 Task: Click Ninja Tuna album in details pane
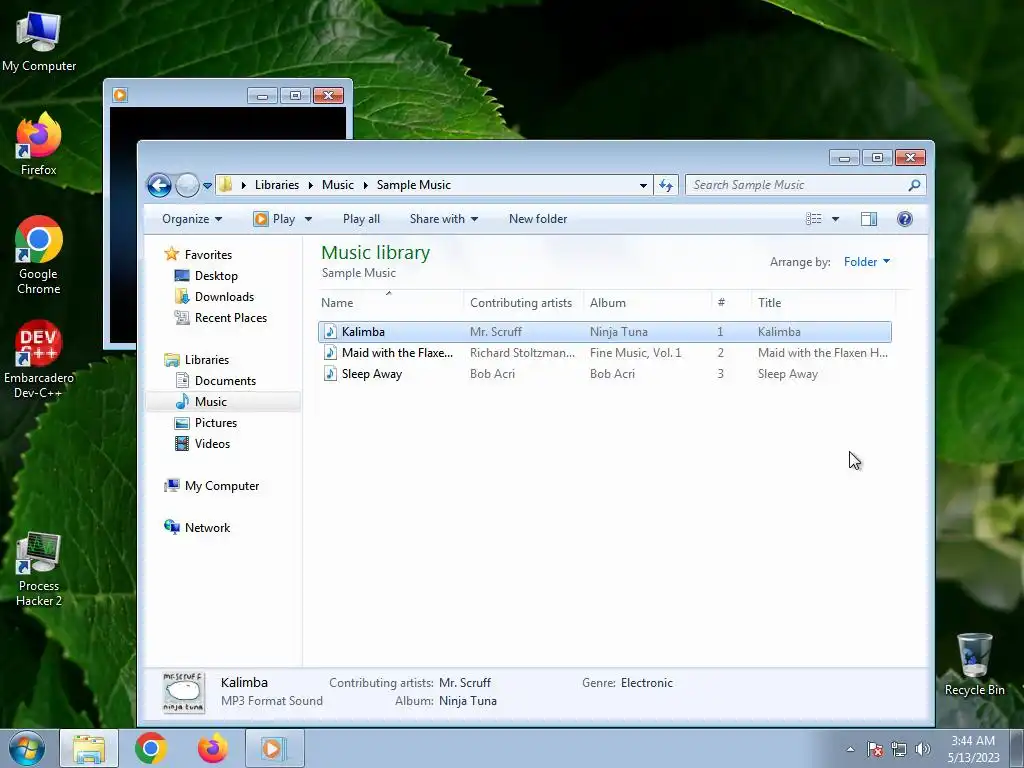pos(468,701)
